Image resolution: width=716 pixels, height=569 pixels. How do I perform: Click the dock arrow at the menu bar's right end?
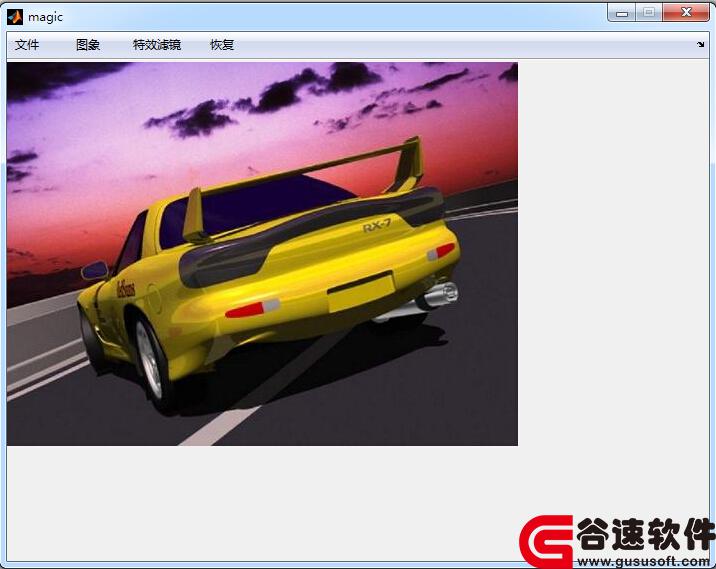(x=700, y=45)
